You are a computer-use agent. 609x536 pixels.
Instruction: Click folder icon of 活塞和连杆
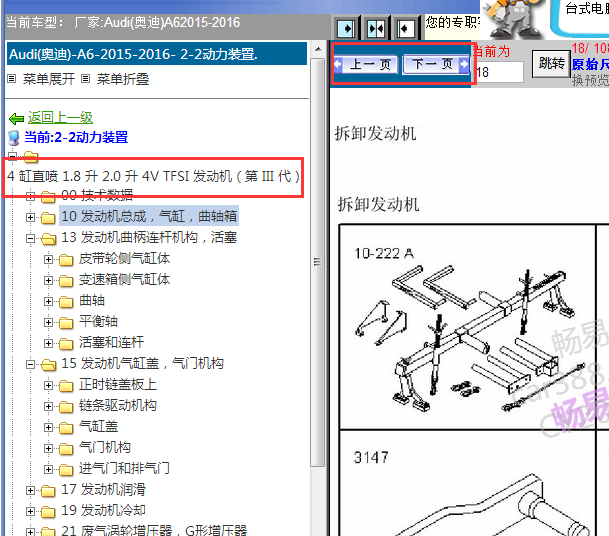click(x=66, y=343)
